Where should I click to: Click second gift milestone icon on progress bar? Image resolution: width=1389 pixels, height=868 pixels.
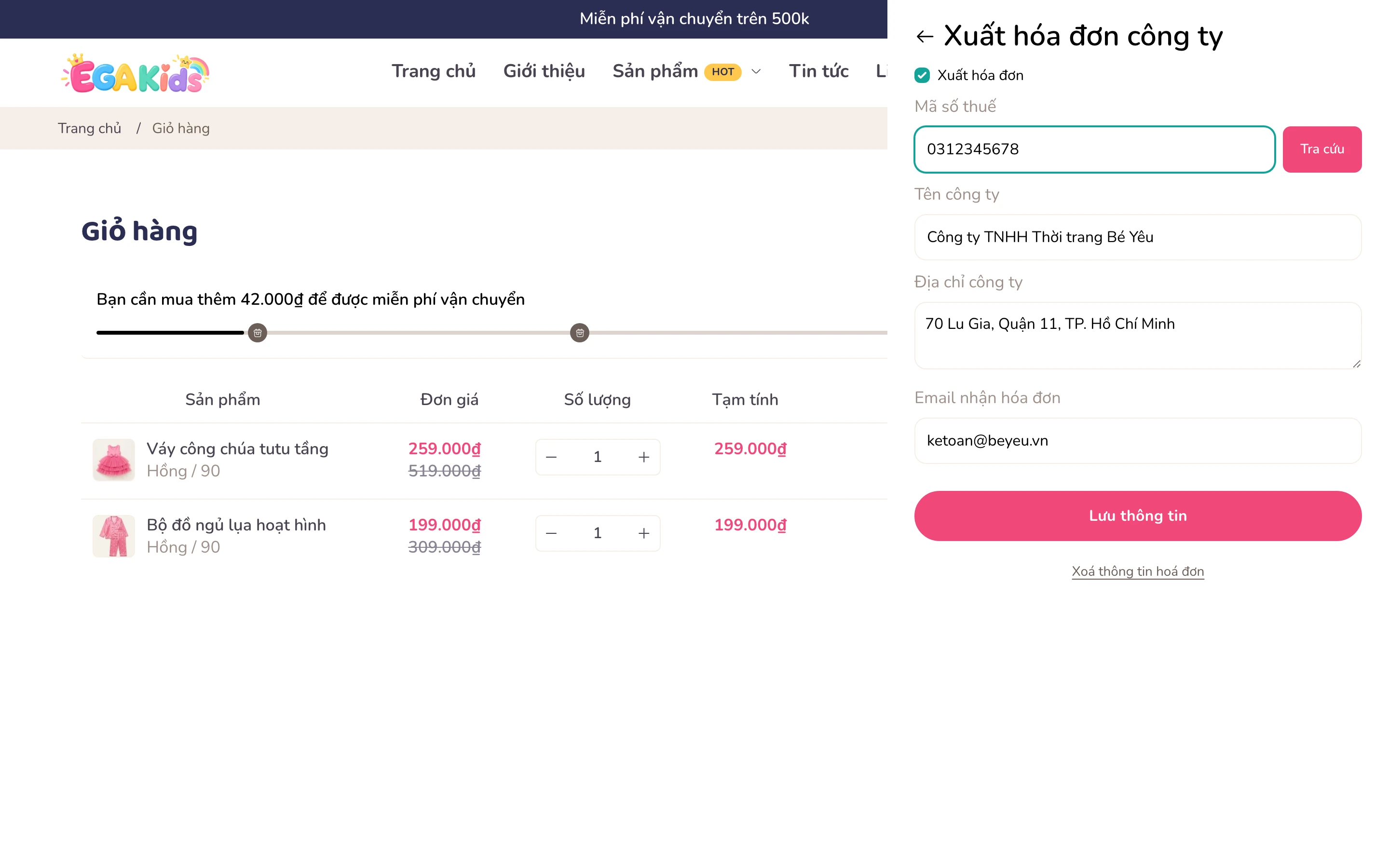pos(580,332)
